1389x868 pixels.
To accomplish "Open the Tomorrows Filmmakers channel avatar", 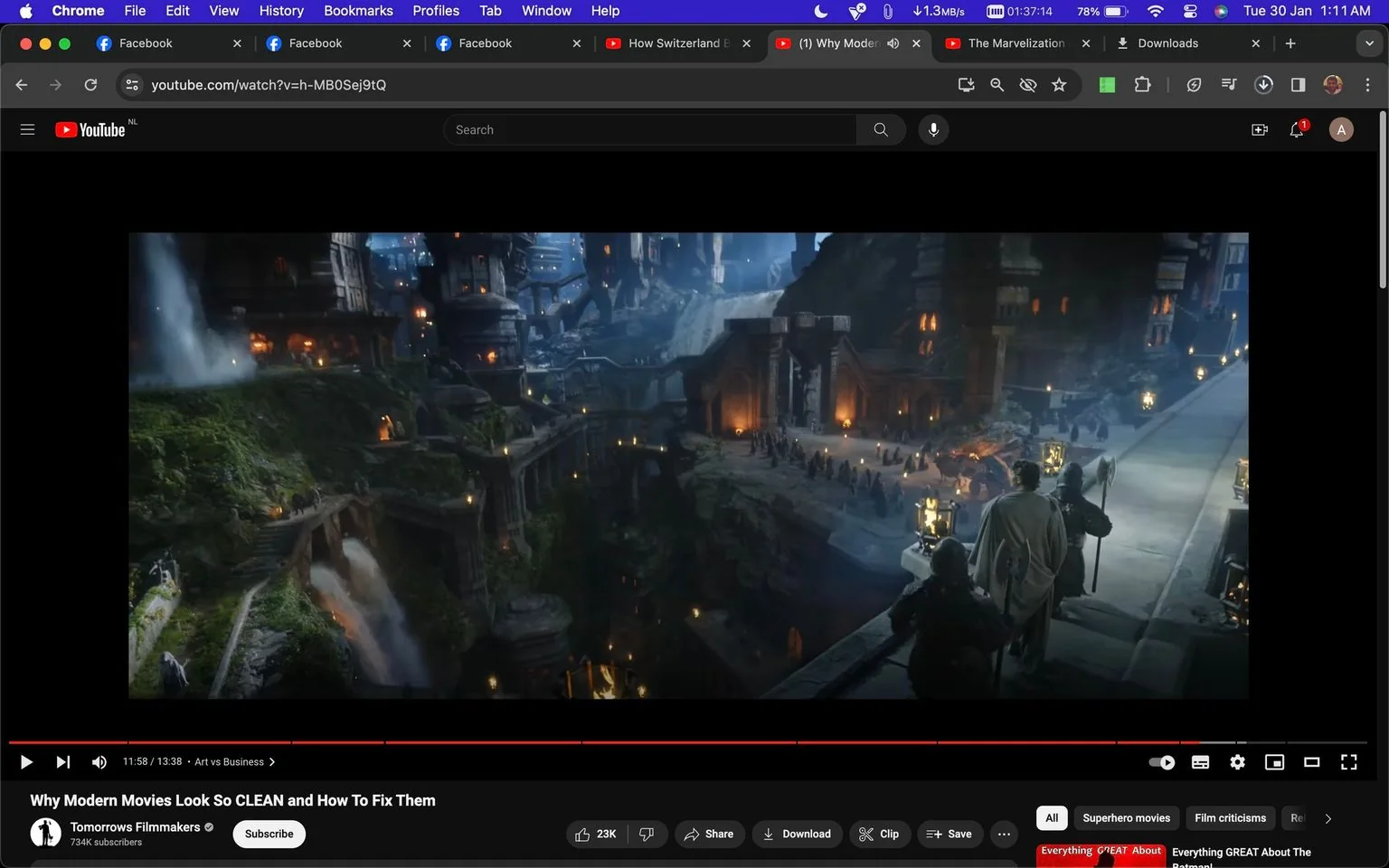I will click(46, 833).
